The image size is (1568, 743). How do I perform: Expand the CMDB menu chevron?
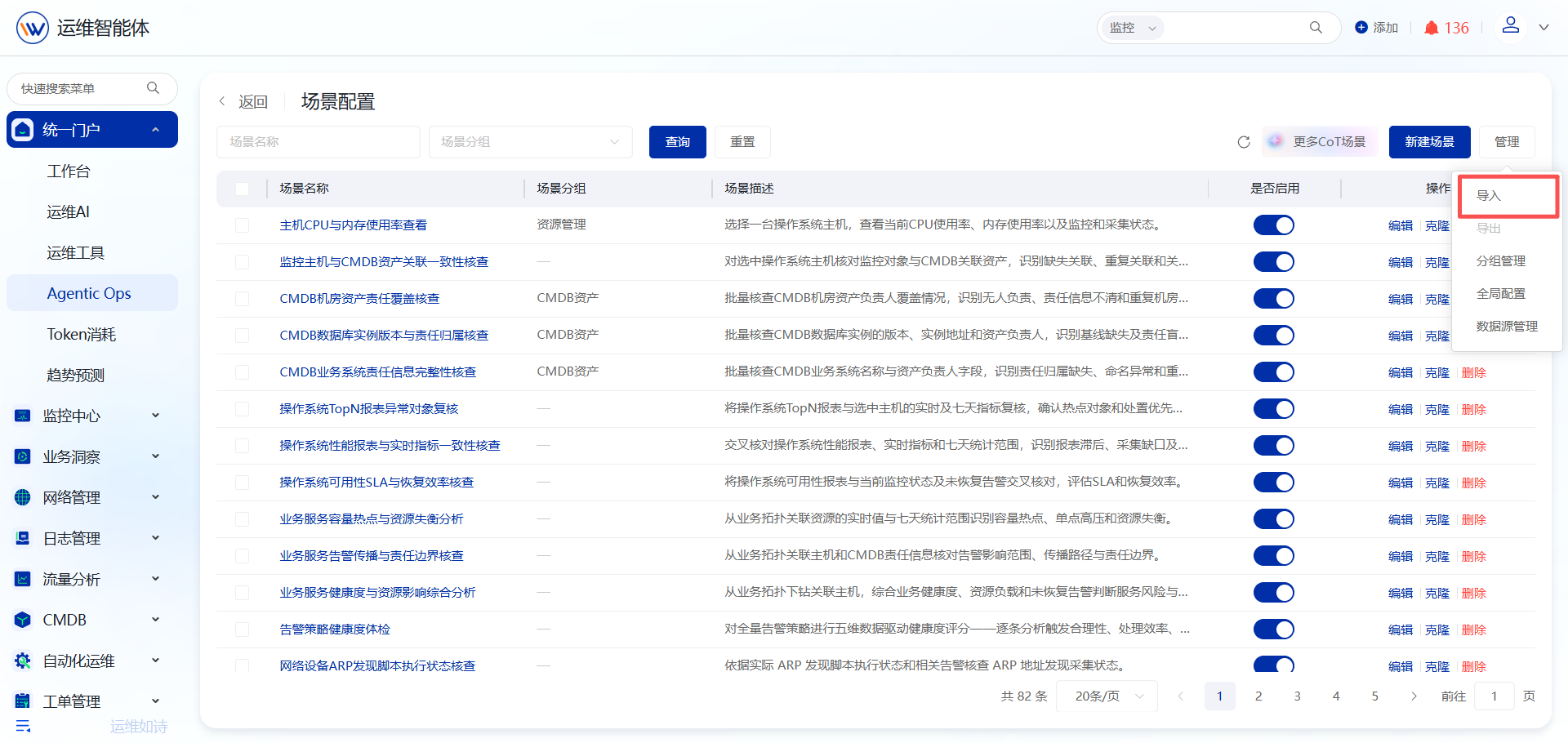155,620
